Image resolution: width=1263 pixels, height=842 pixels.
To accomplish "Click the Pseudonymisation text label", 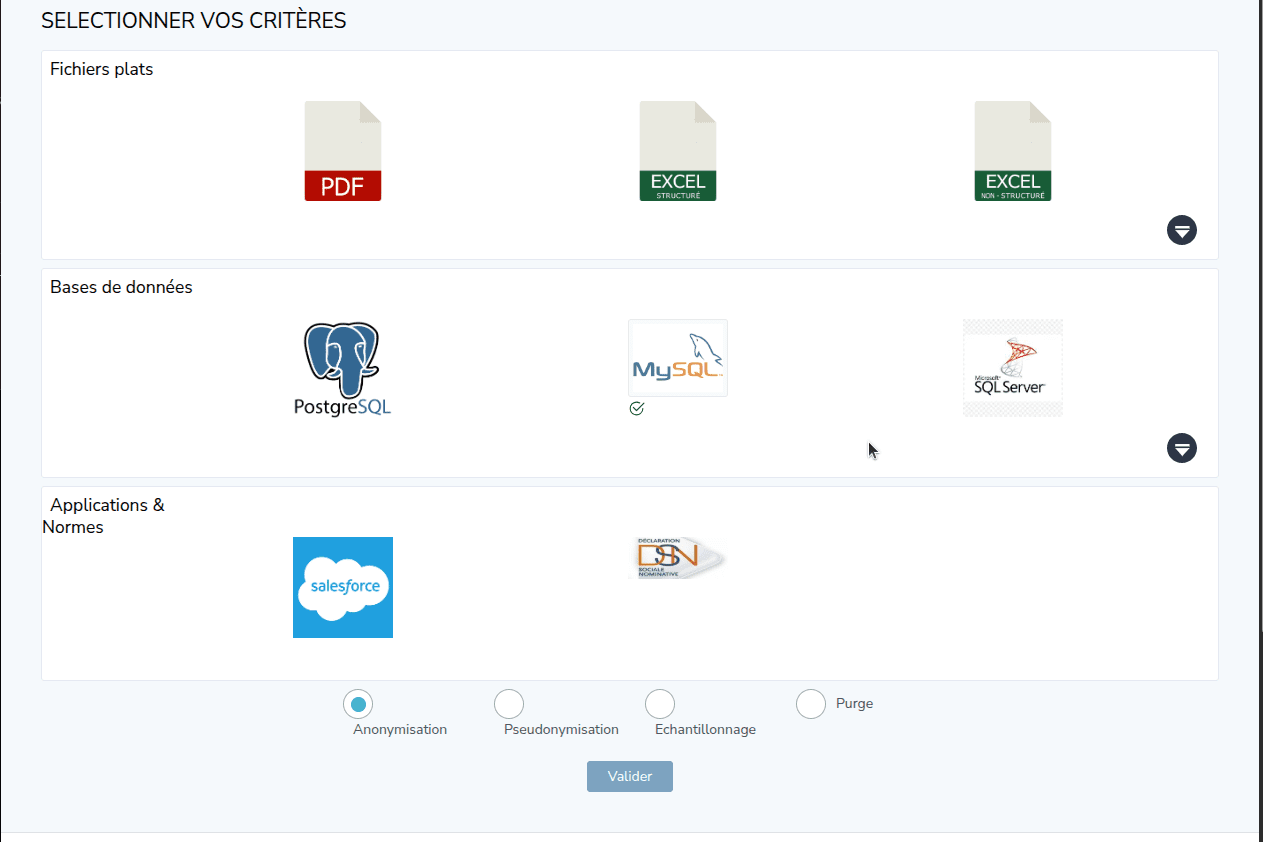I will click(561, 730).
